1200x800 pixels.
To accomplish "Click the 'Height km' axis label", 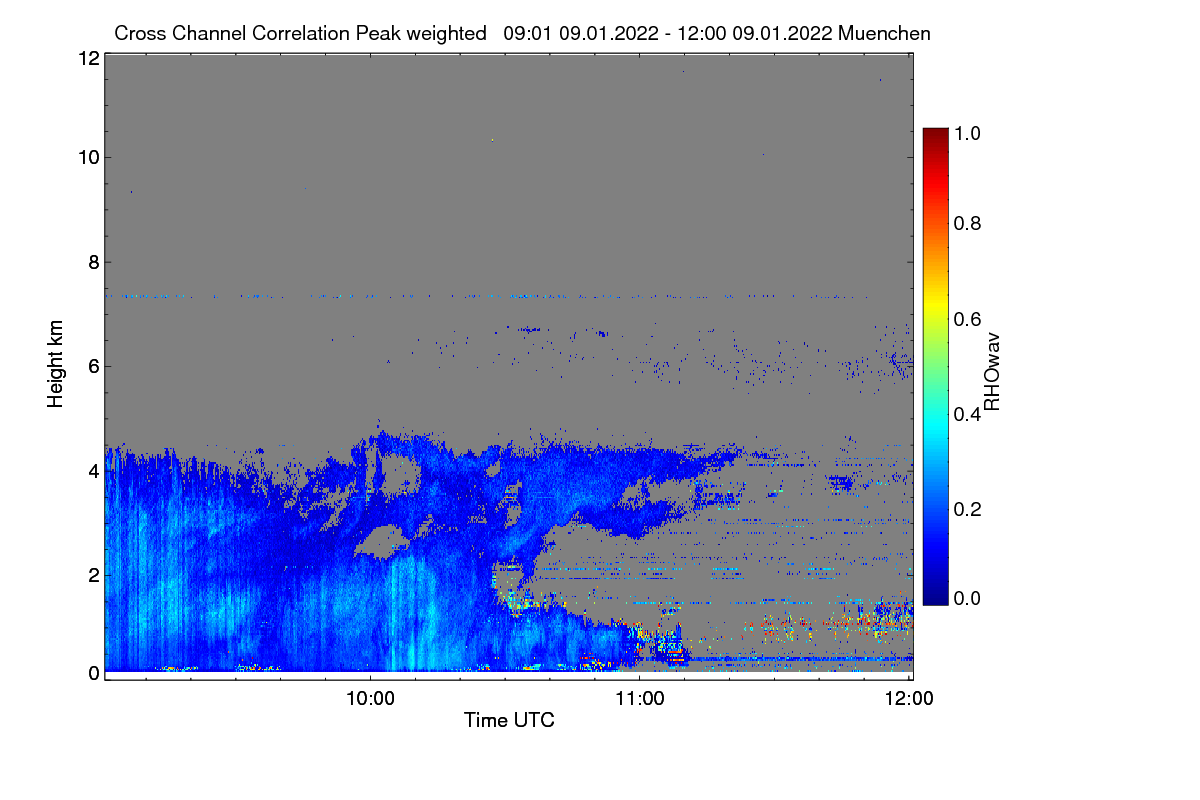I will click(x=56, y=363).
